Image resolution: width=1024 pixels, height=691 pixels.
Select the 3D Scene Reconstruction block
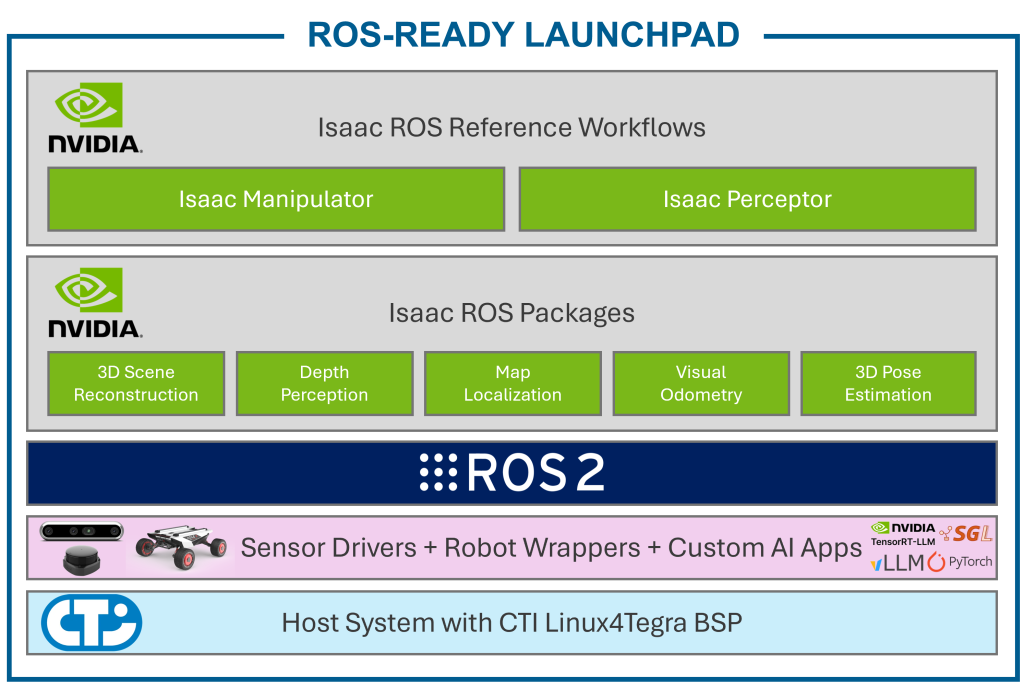(x=136, y=383)
